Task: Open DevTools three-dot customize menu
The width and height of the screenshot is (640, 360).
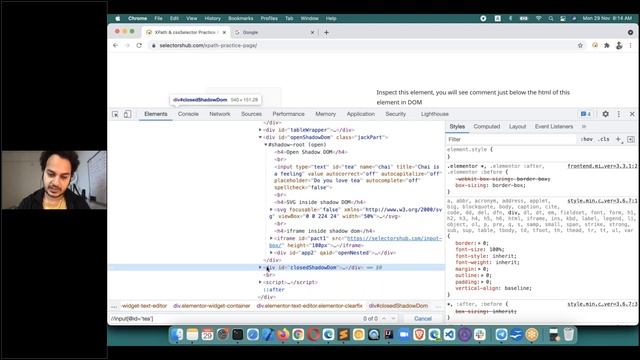Action: [x=619, y=114]
